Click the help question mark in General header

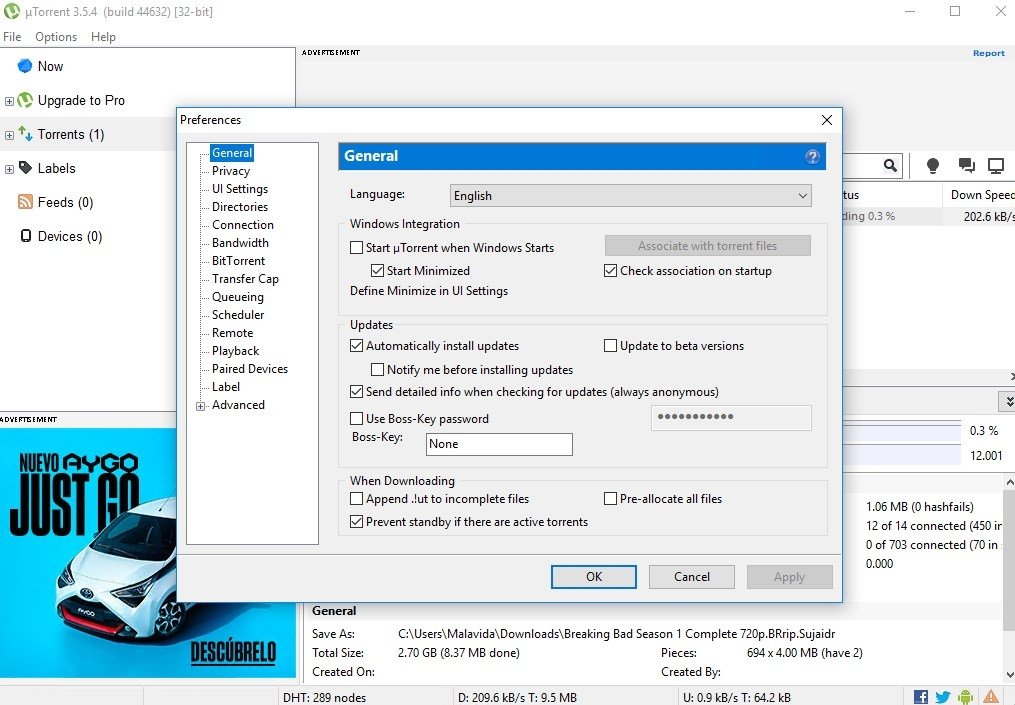(x=812, y=156)
